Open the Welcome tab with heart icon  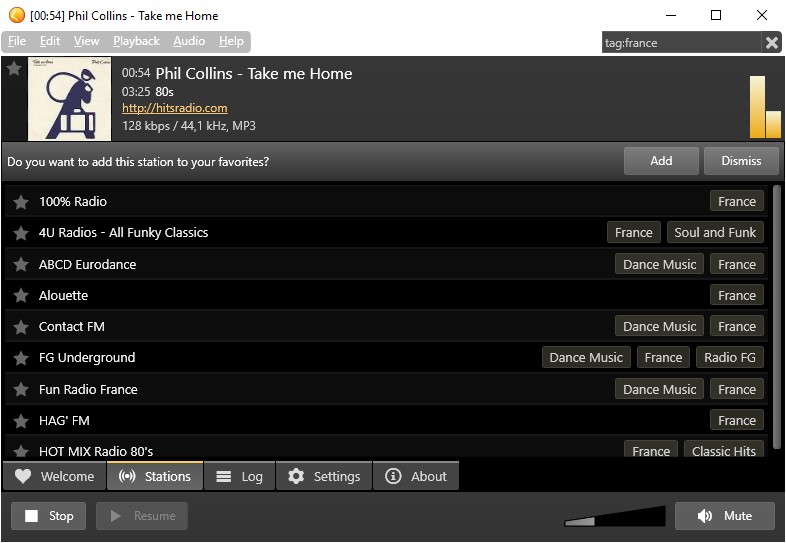(x=55, y=476)
